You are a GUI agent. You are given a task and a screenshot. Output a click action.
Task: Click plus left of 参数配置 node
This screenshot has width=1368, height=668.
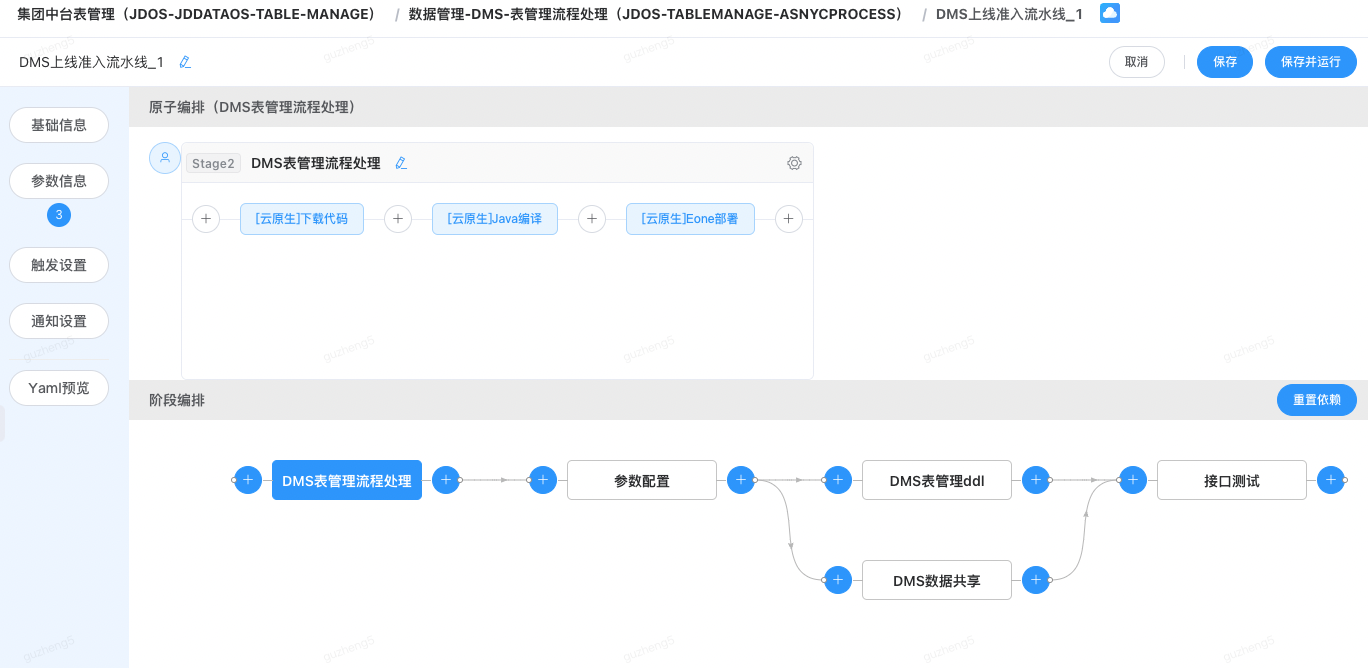click(543, 480)
